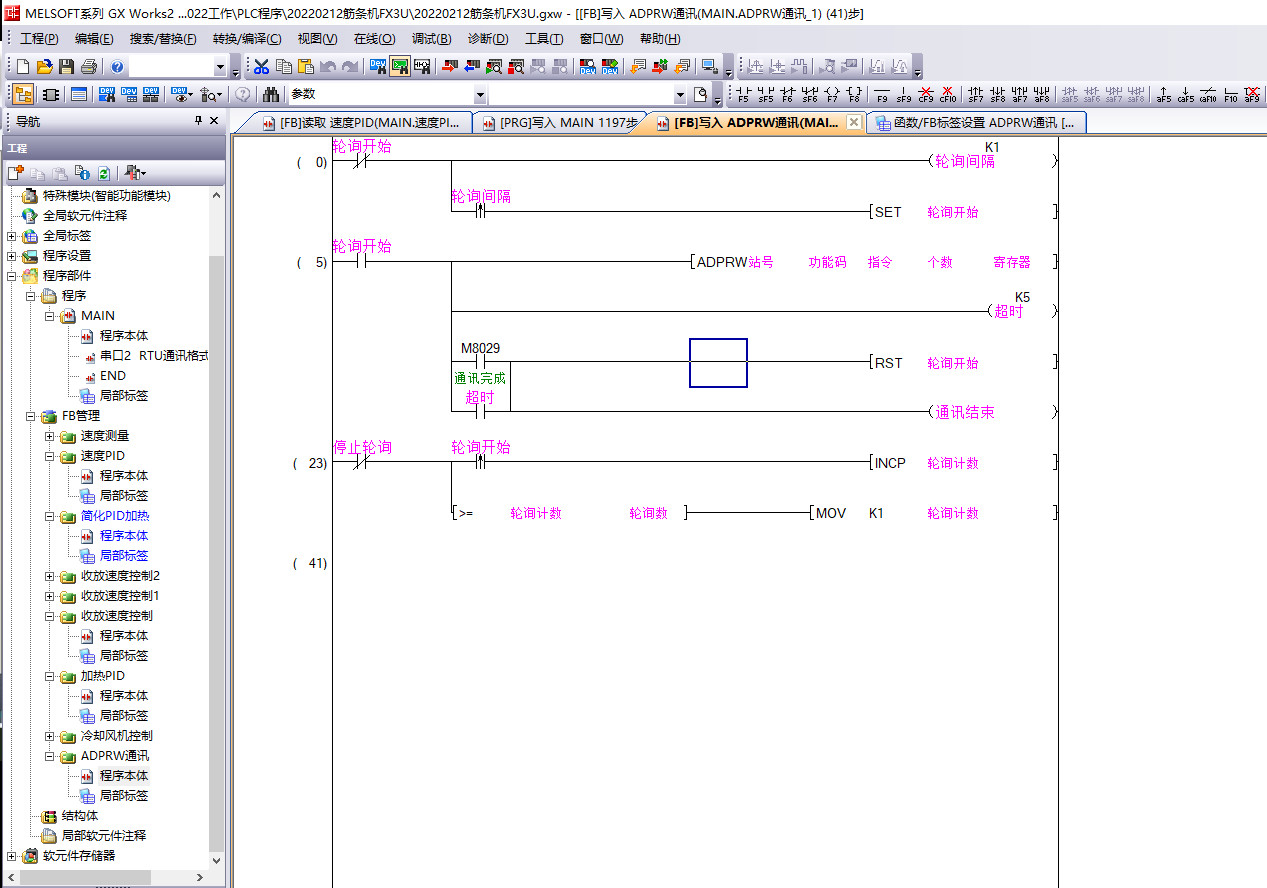Click the Print icon in toolbar

click(89, 67)
